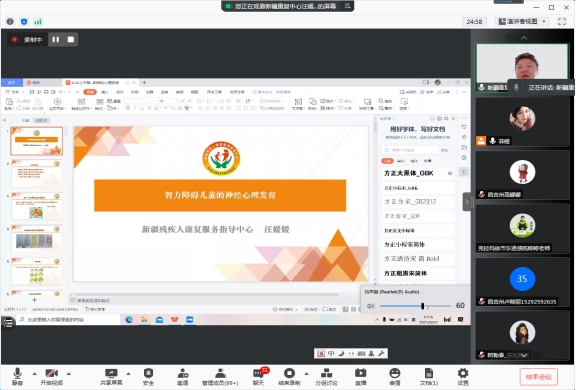
Task: Click the red End Meeting (结束会议) button
Action: click(x=539, y=377)
